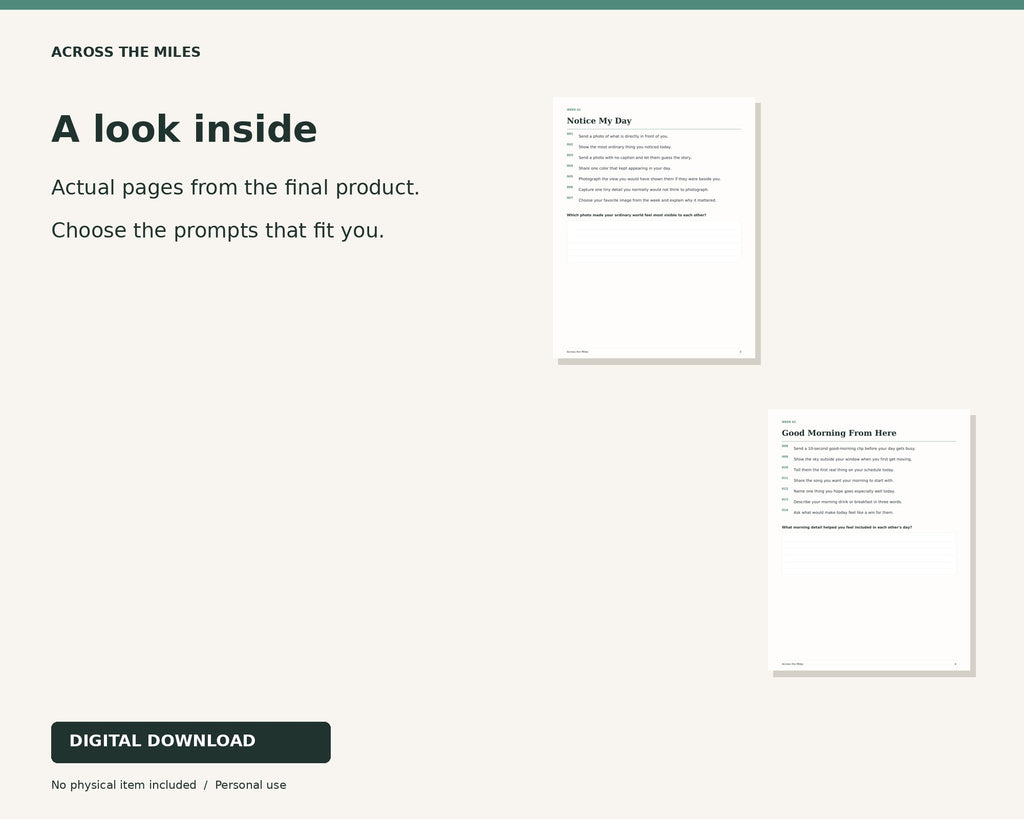Click 'Share one color that kept appearing' prompt
Image resolution: width=1024 pixels, height=819 pixels.
click(x=624, y=169)
